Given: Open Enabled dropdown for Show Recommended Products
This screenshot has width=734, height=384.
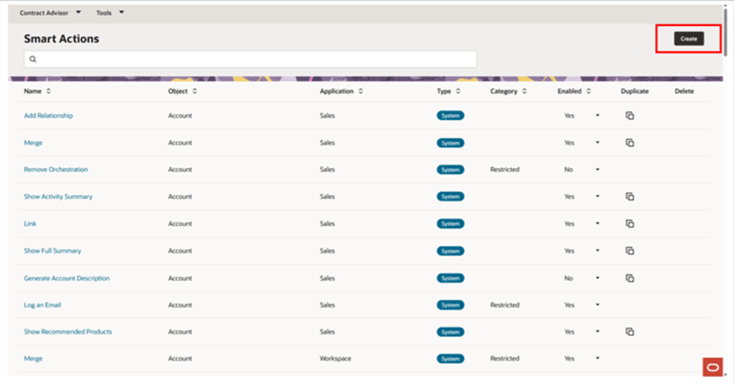Looking at the screenshot, I should coord(597,332).
